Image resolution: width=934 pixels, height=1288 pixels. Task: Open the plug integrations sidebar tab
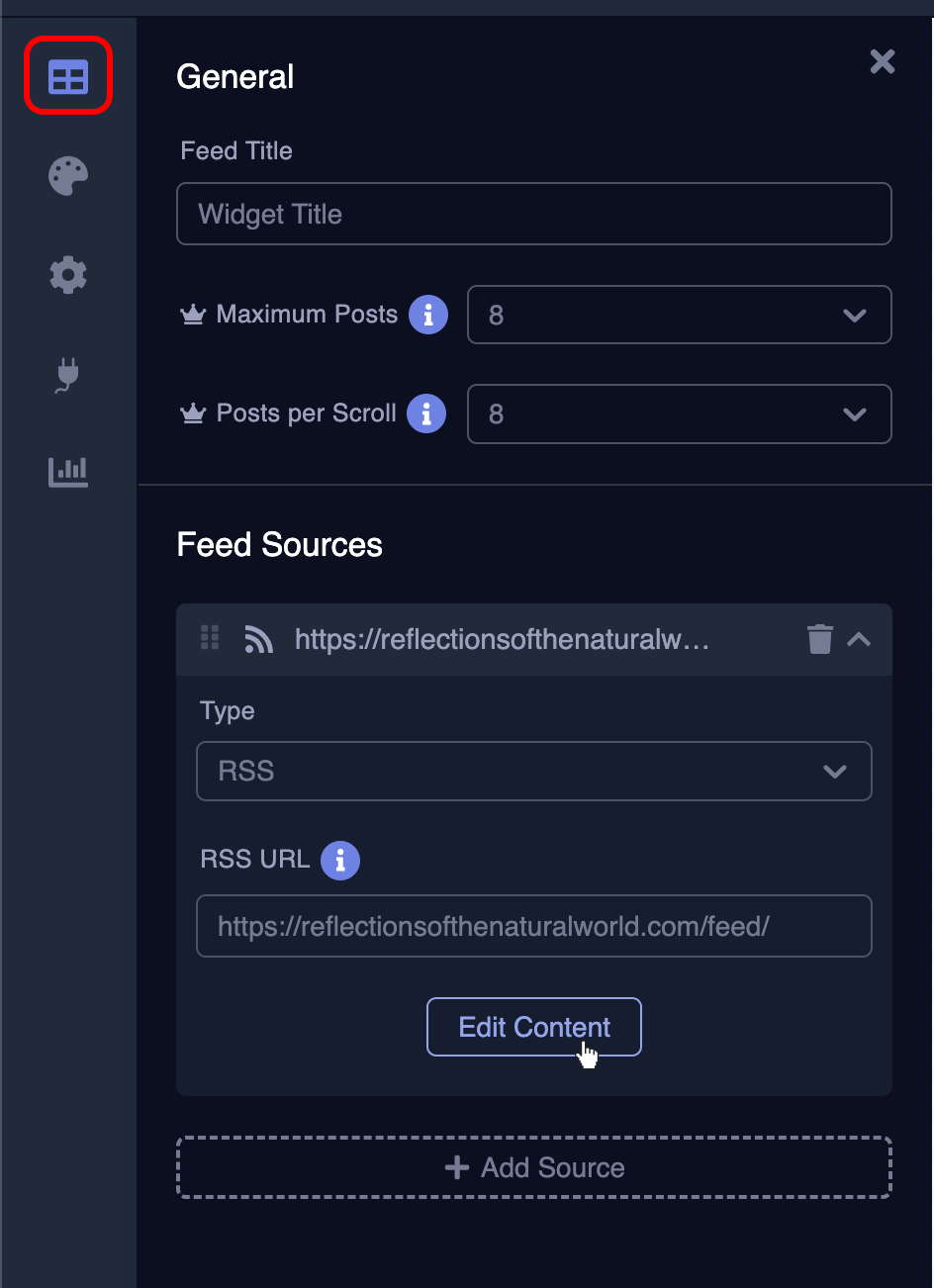(68, 374)
